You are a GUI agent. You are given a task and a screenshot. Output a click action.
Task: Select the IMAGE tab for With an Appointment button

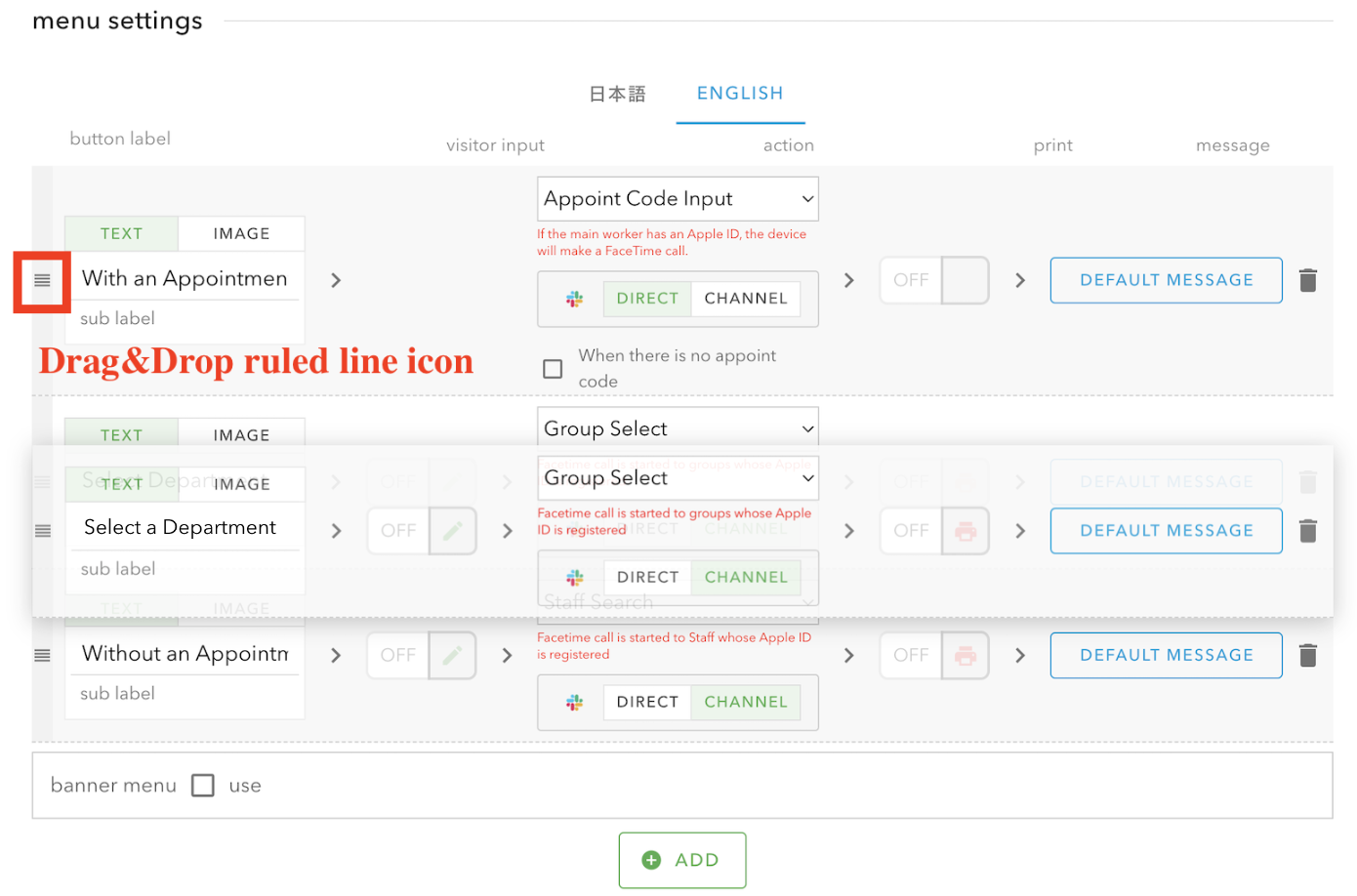click(x=240, y=233)
